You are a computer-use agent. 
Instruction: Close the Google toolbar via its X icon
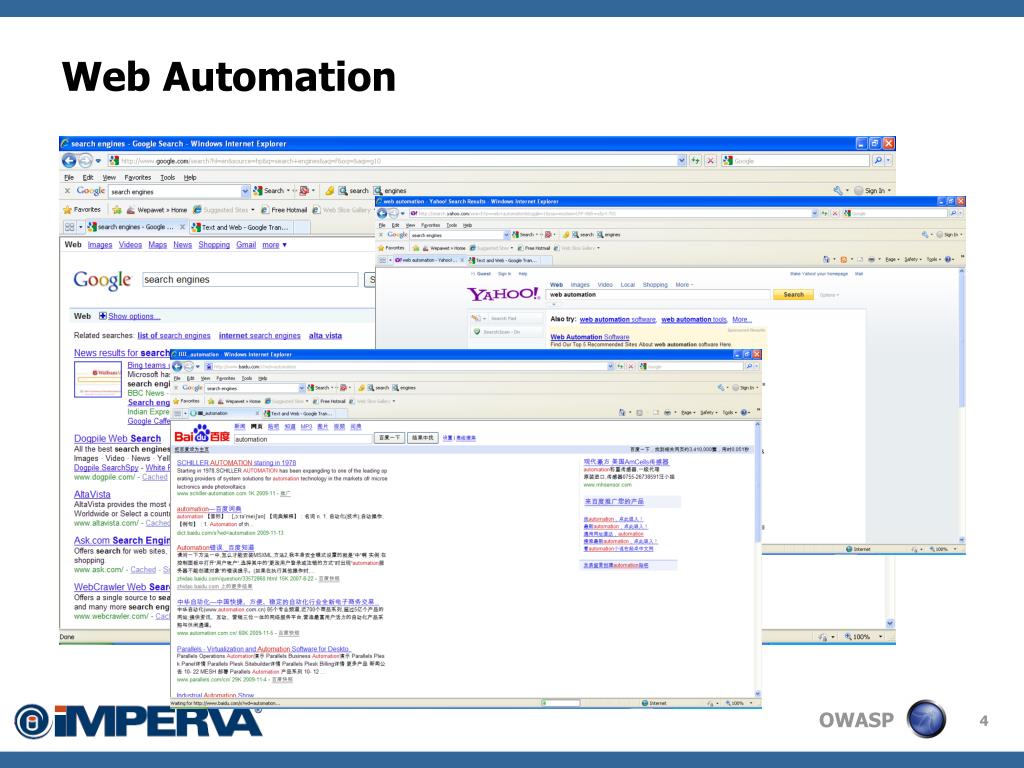(67, 191)
